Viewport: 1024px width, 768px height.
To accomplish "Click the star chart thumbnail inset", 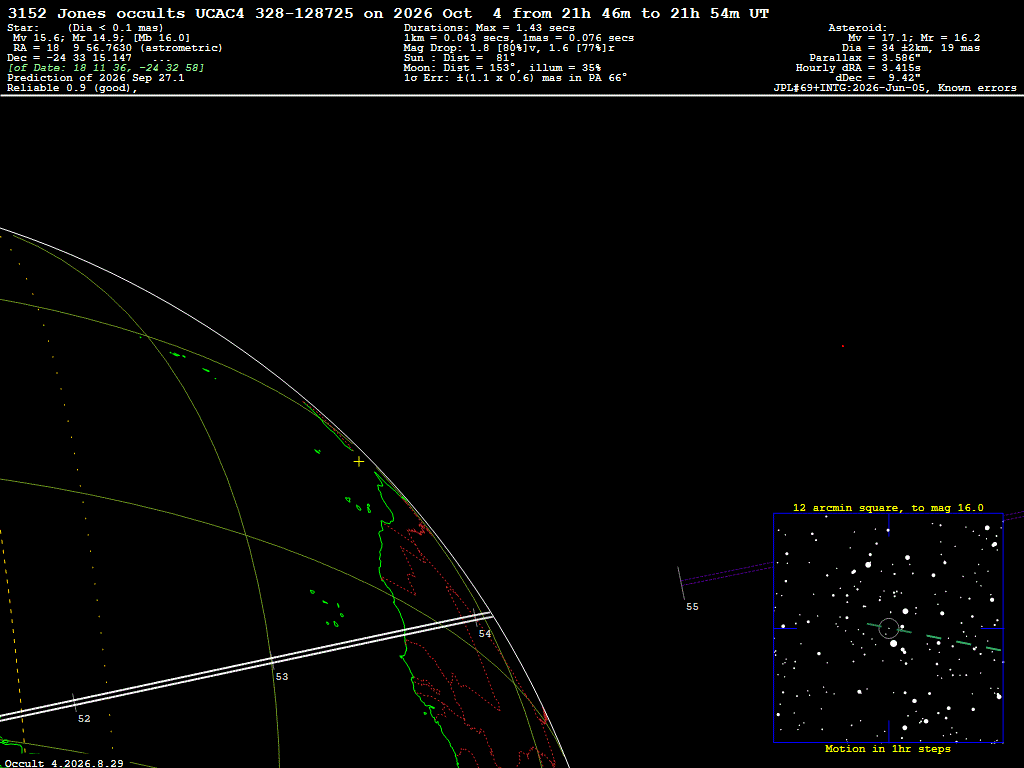I will pyautogui.click(x=888, y=628).
